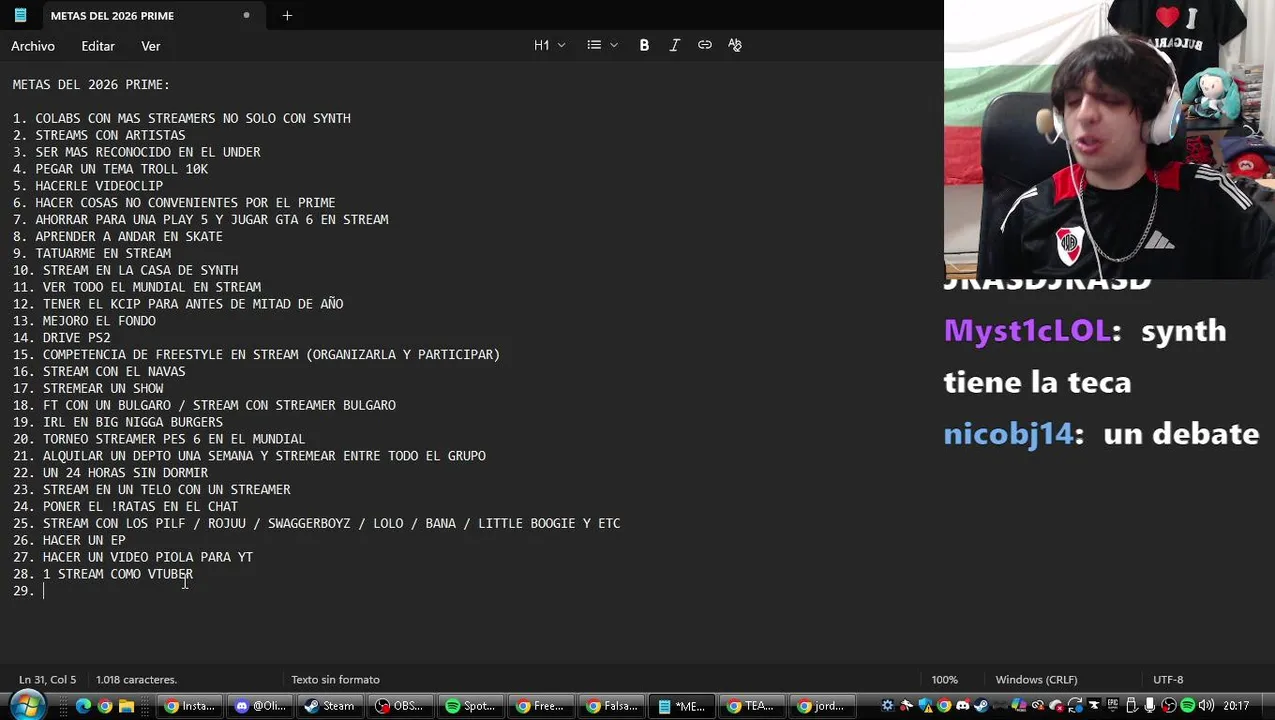Click the Windows (CRLF) line ending entry
1275x720 pixels.
1036,680
